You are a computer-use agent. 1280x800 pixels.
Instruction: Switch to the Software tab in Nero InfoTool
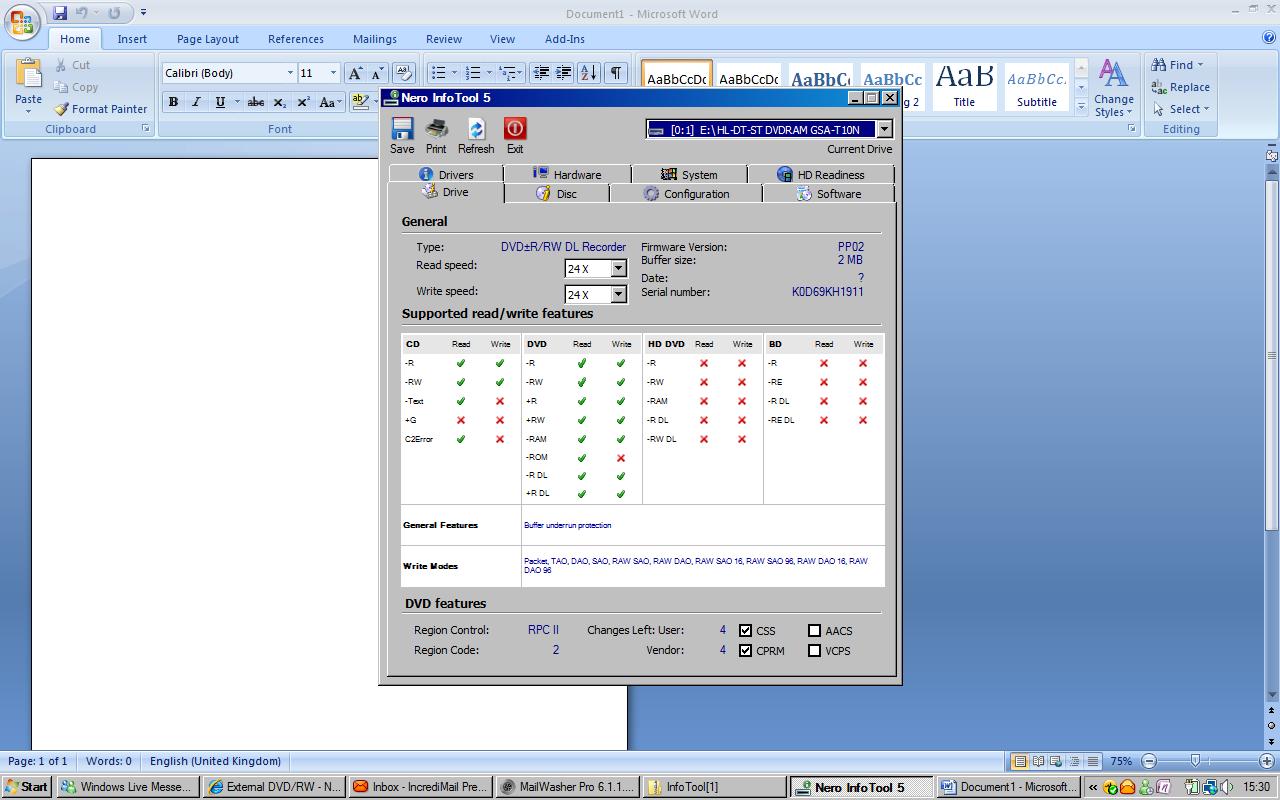point(828,194)
